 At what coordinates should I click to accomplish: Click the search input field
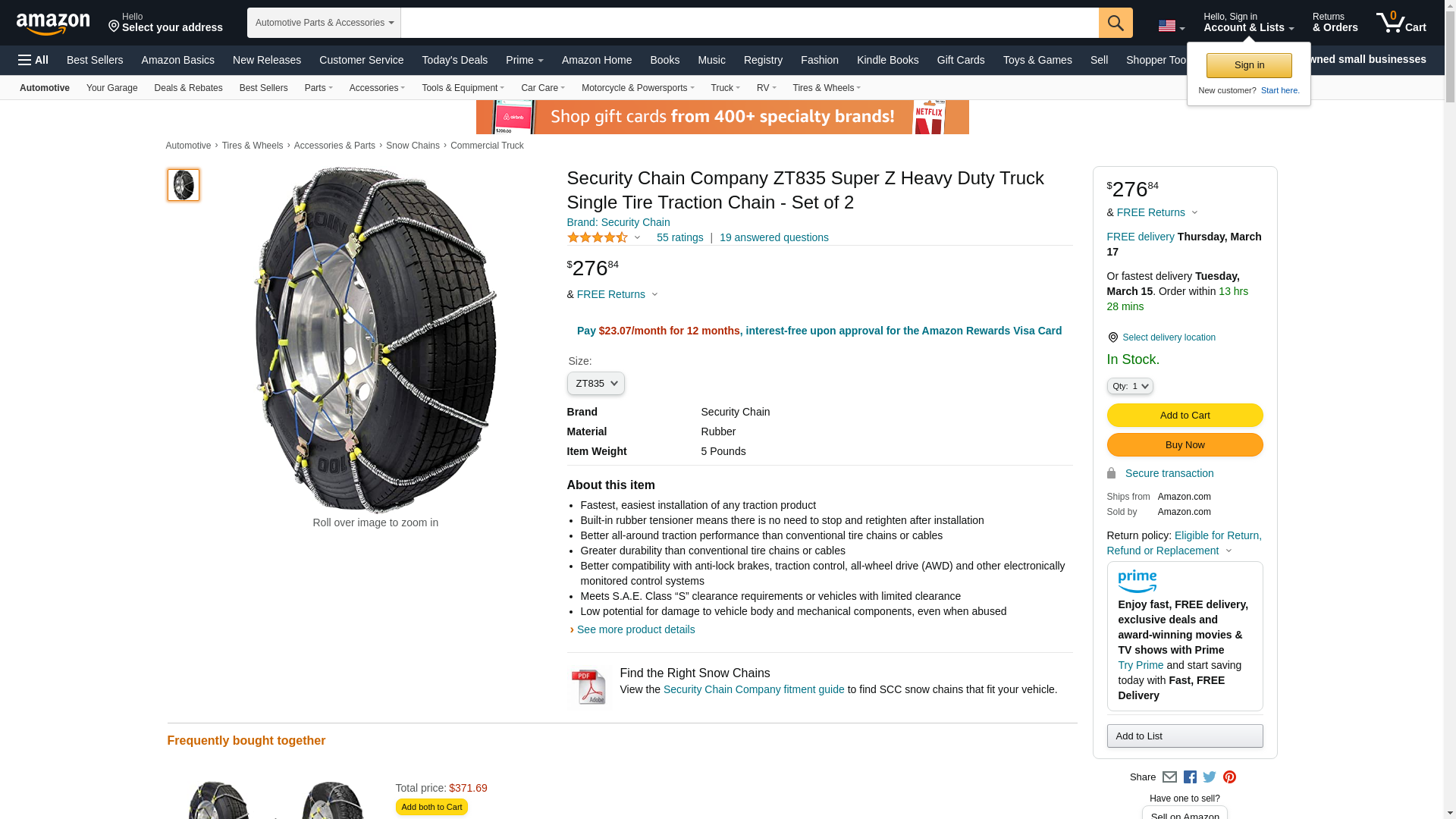click(x=749, y=23)
